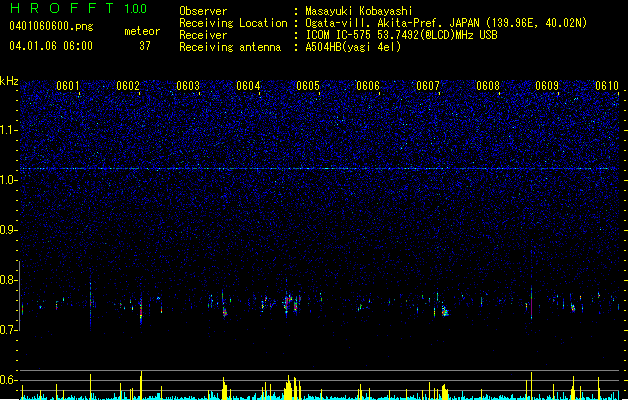The image size is (629, 400).
Task: Click observer name Masayuki Kobayashi
Action: (x=359, y=11)
